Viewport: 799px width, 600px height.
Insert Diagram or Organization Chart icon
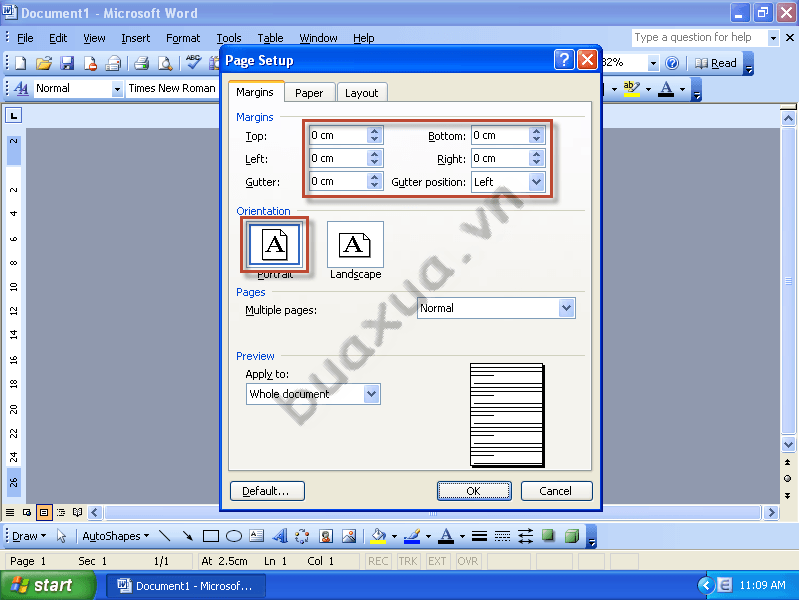302,536
